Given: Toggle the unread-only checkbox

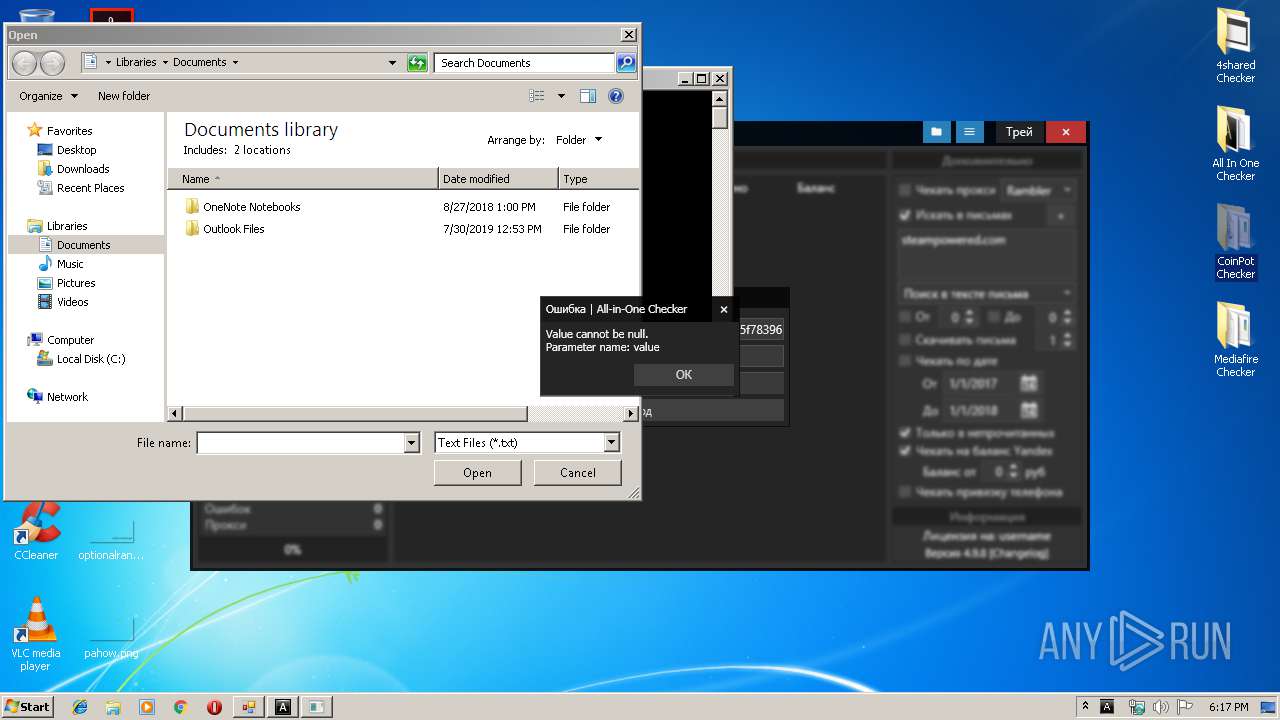Looking at the screenshot, I should click(x=905, y=433).
